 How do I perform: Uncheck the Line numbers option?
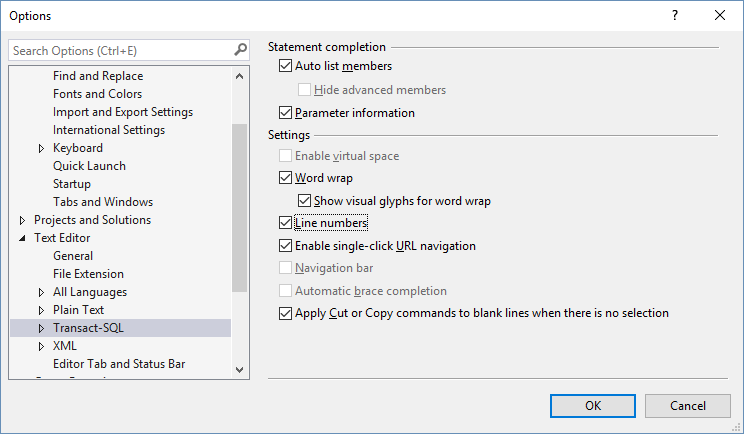[x=287, y=223]
